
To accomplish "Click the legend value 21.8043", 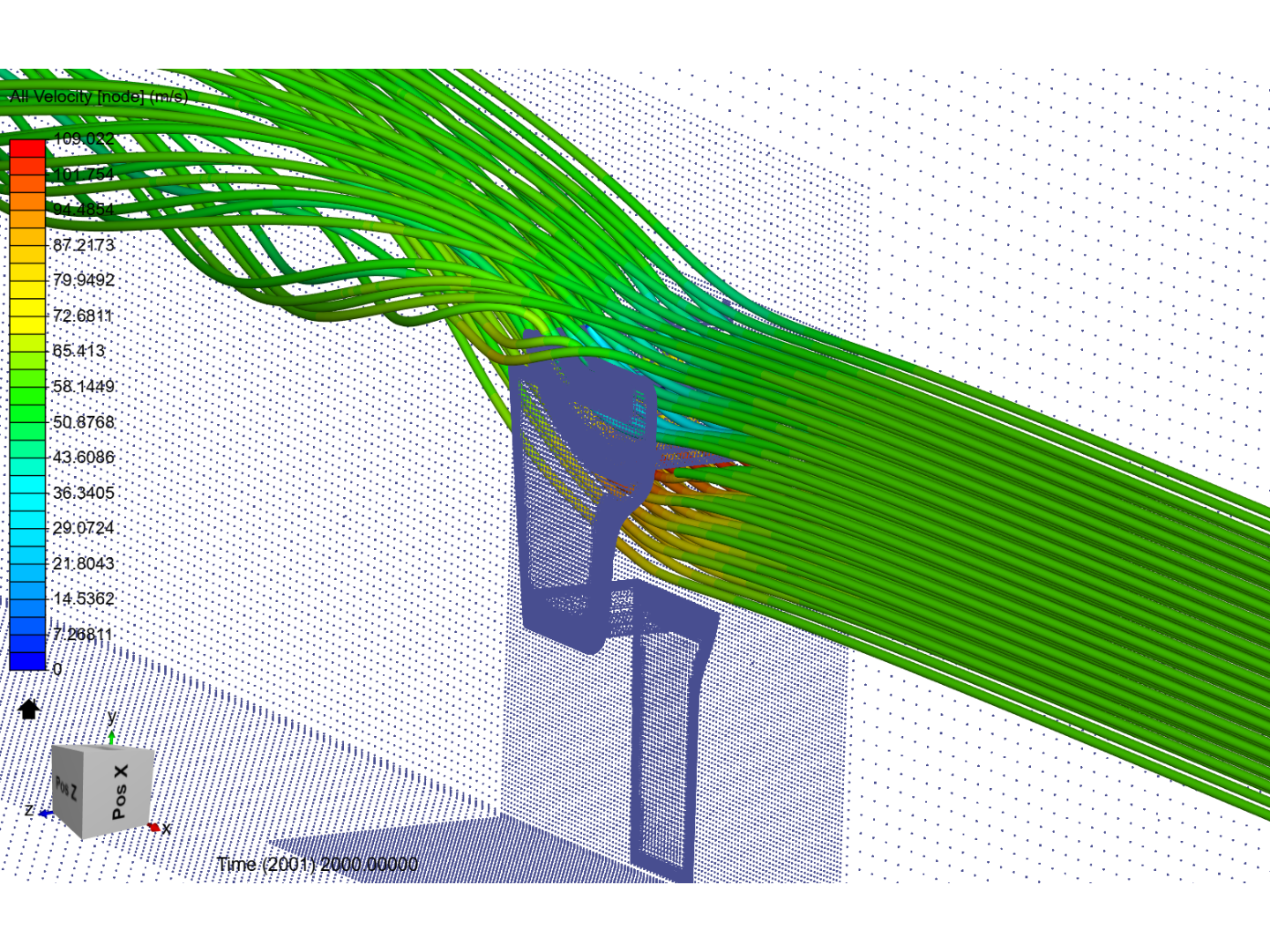I will point(84,562).
